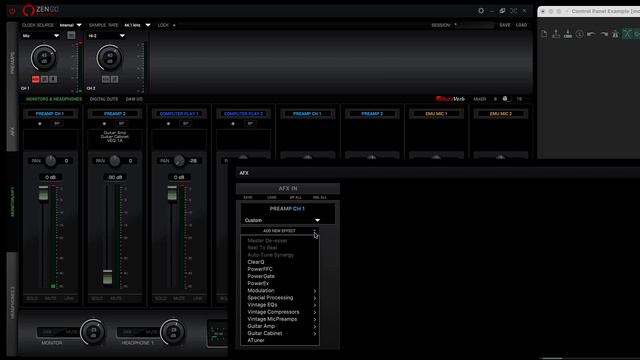Toggle the red 48V button on CH 1

point(36,79)
